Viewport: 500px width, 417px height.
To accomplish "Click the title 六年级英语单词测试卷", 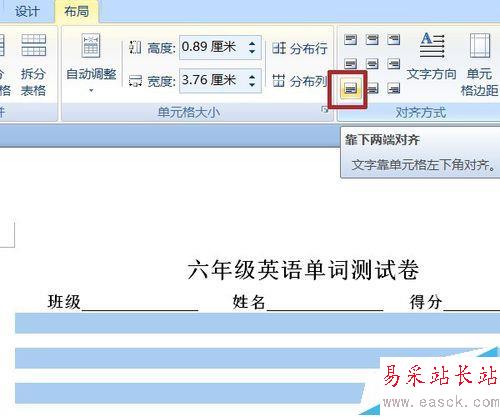I will point(303,270).
